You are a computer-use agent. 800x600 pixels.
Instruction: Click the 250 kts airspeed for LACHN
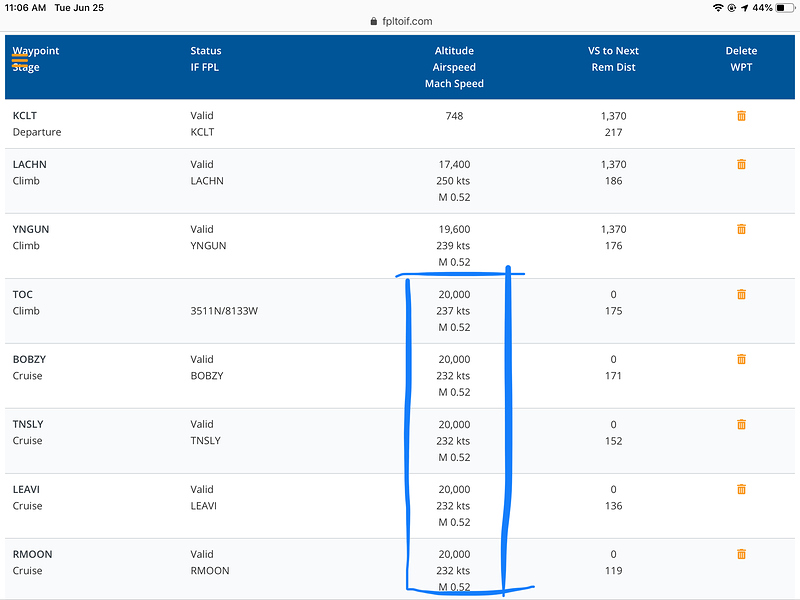(453, 181)
